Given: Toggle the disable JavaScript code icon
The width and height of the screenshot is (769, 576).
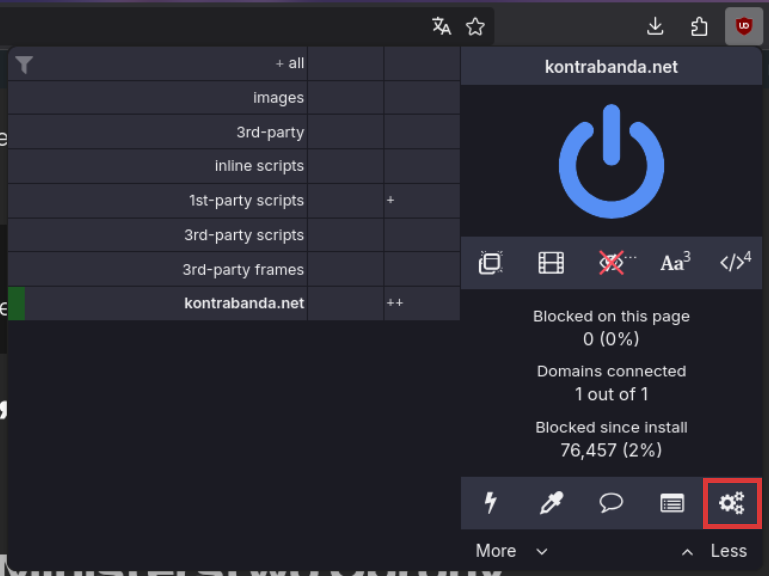Looking at the screenshot, I should pos(735,263).
